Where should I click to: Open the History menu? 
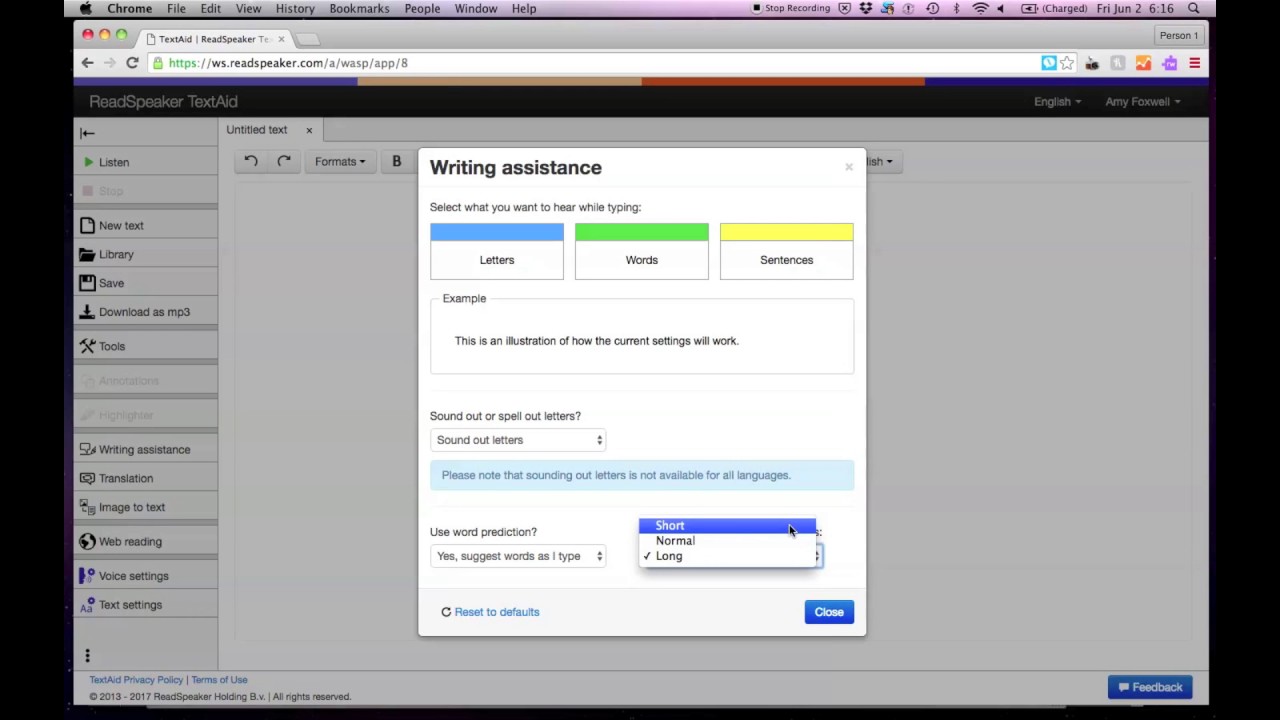295,8
